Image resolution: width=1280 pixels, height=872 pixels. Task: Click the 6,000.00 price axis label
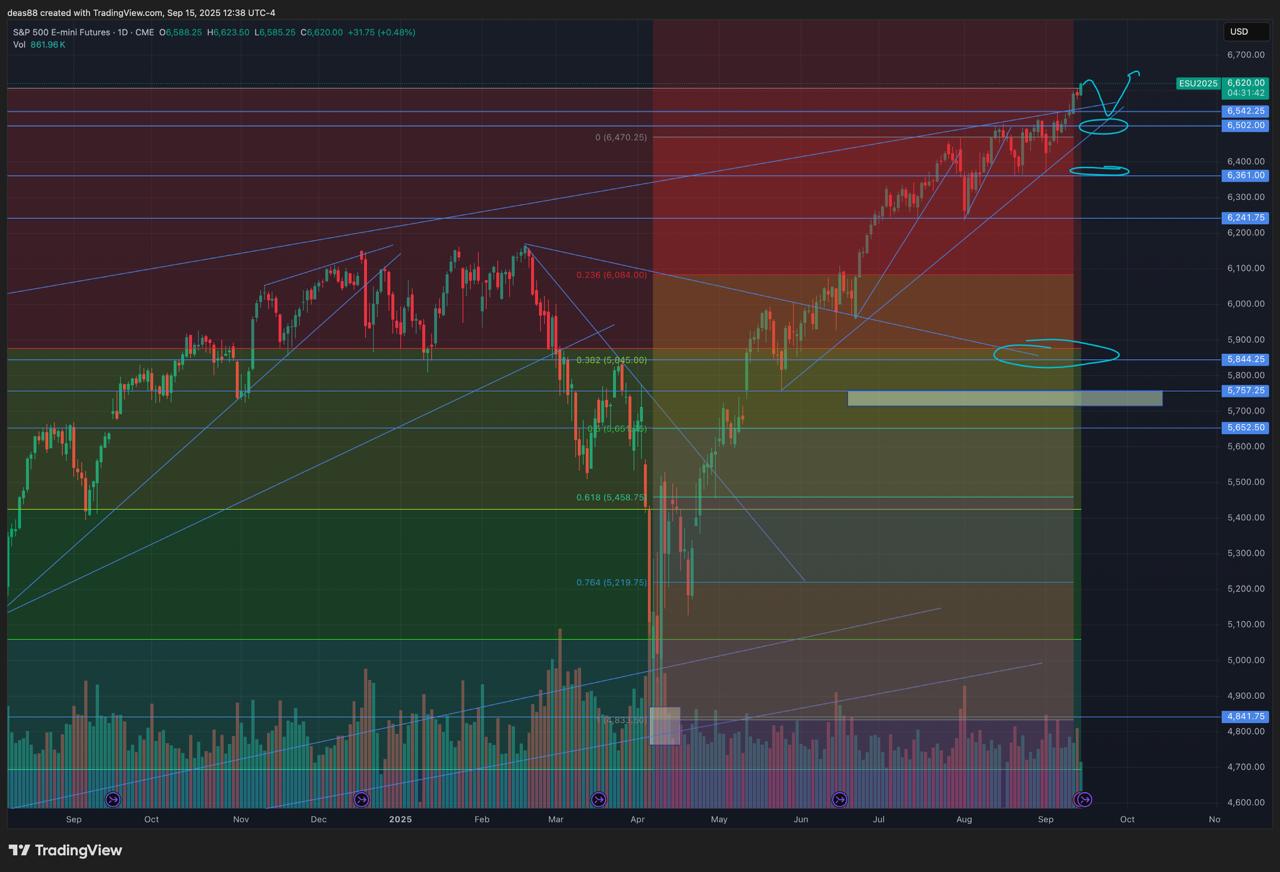point(1246,304)
